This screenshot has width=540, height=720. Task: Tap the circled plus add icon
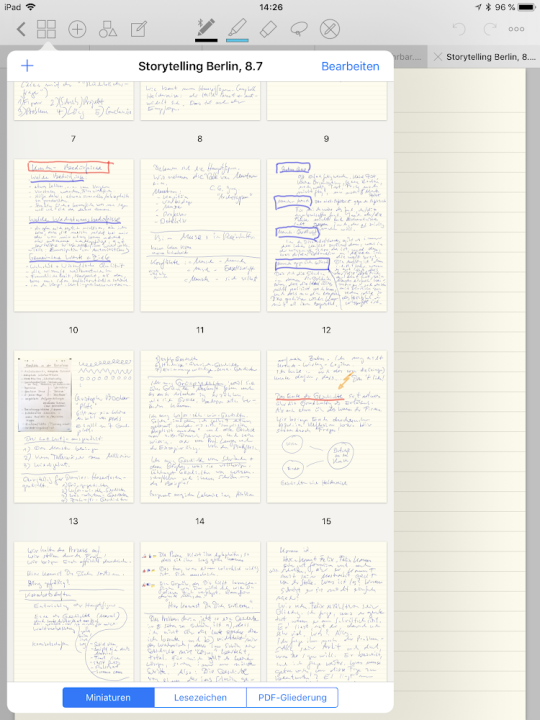pos(77,29)
